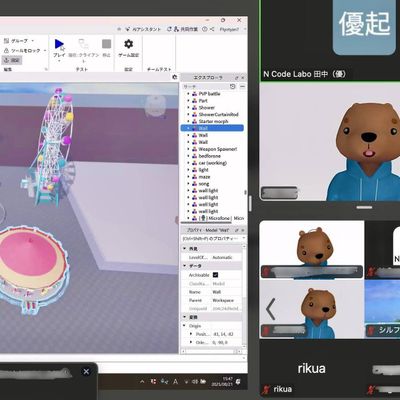This screenshot has height=400, width=400.
Task: Click the Explorer history clock icon
Action: coord(233,86)
